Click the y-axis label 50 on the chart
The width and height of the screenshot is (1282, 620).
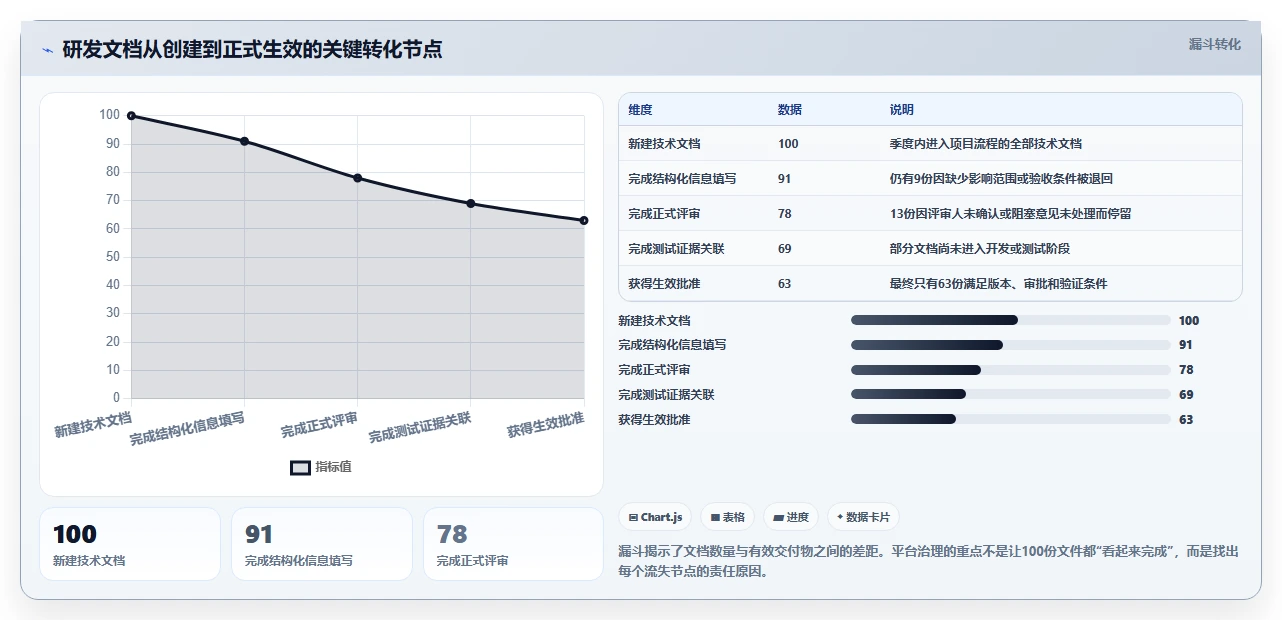pyautogui.click(x=113, y=257)
